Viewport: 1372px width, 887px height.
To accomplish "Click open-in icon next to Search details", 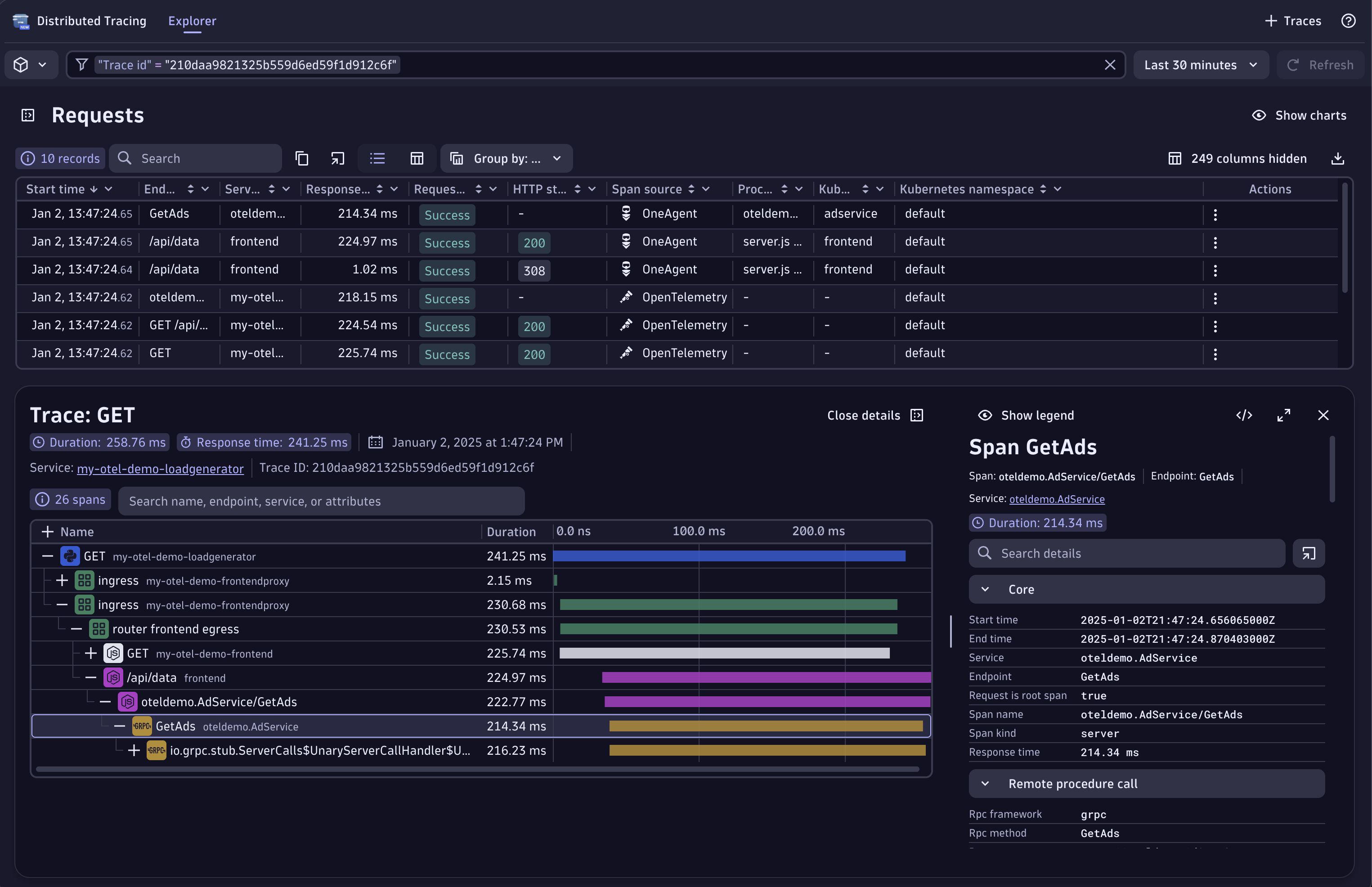I will (1308, 554).
